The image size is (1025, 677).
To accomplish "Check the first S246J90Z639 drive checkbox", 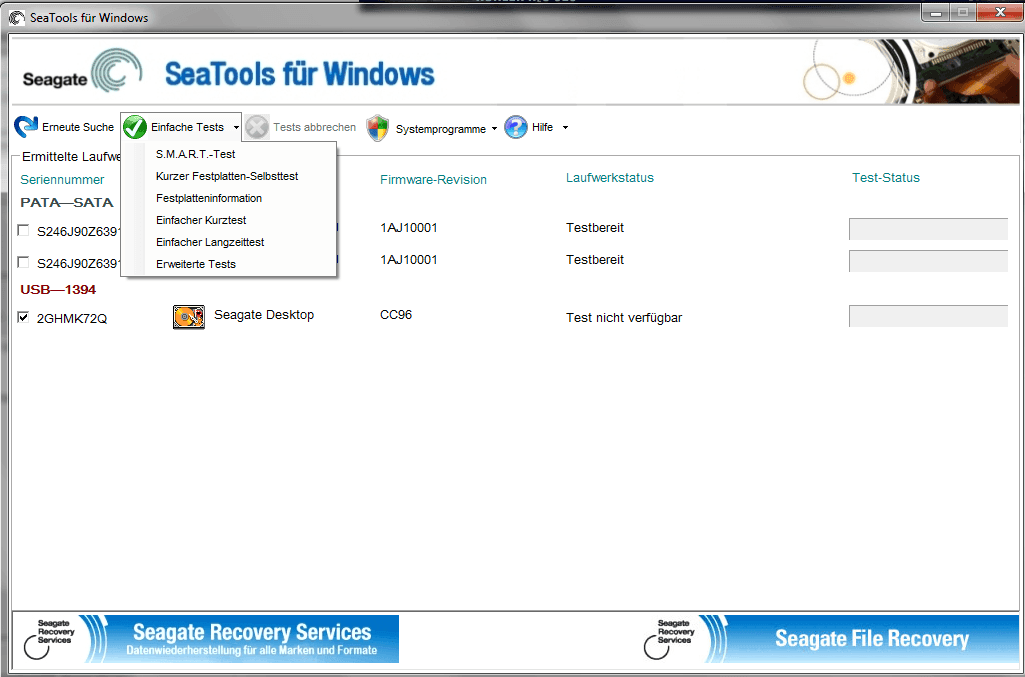I will pos(24,230).
